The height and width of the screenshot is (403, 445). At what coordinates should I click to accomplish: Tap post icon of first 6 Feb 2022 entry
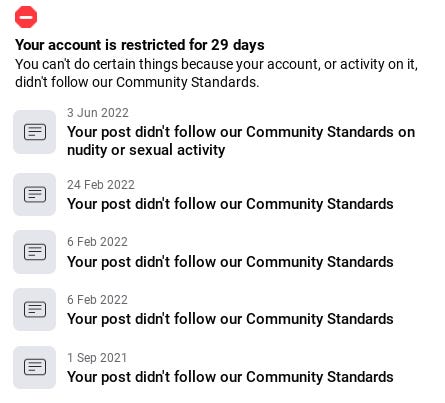coord(35,252)
